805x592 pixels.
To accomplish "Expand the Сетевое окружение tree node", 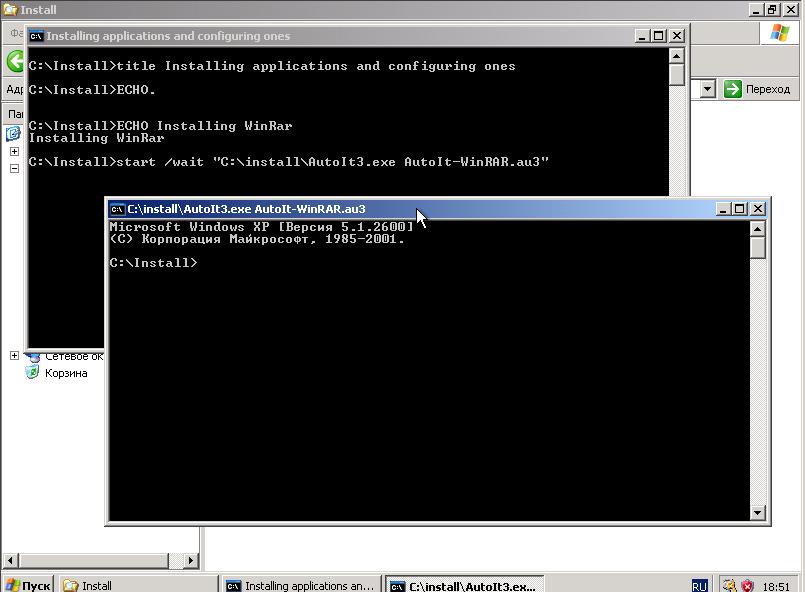I will coord(14,355).
